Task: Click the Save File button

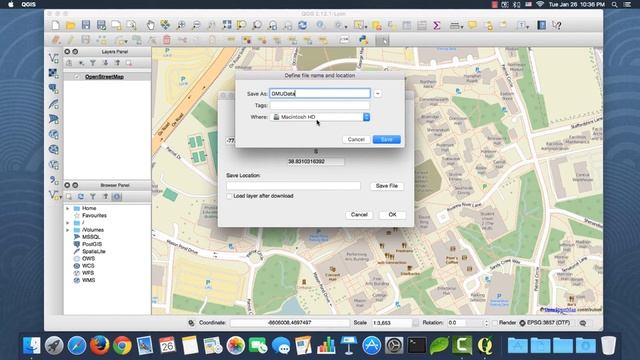Action: (x=387, y=186)
